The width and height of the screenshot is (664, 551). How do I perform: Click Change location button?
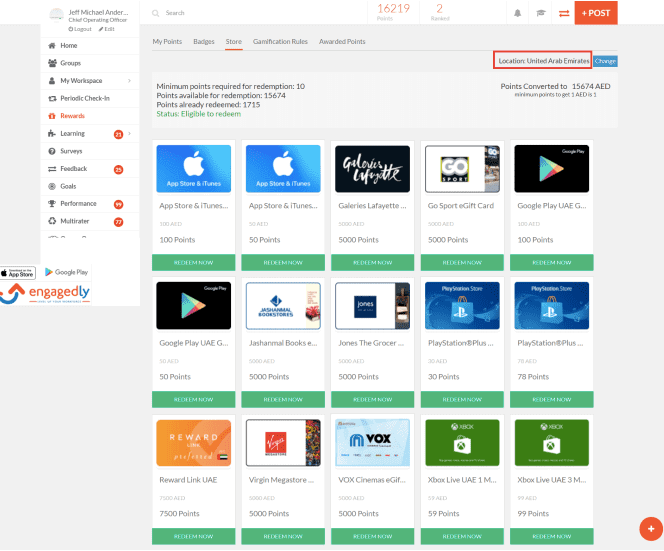point(605,61)
